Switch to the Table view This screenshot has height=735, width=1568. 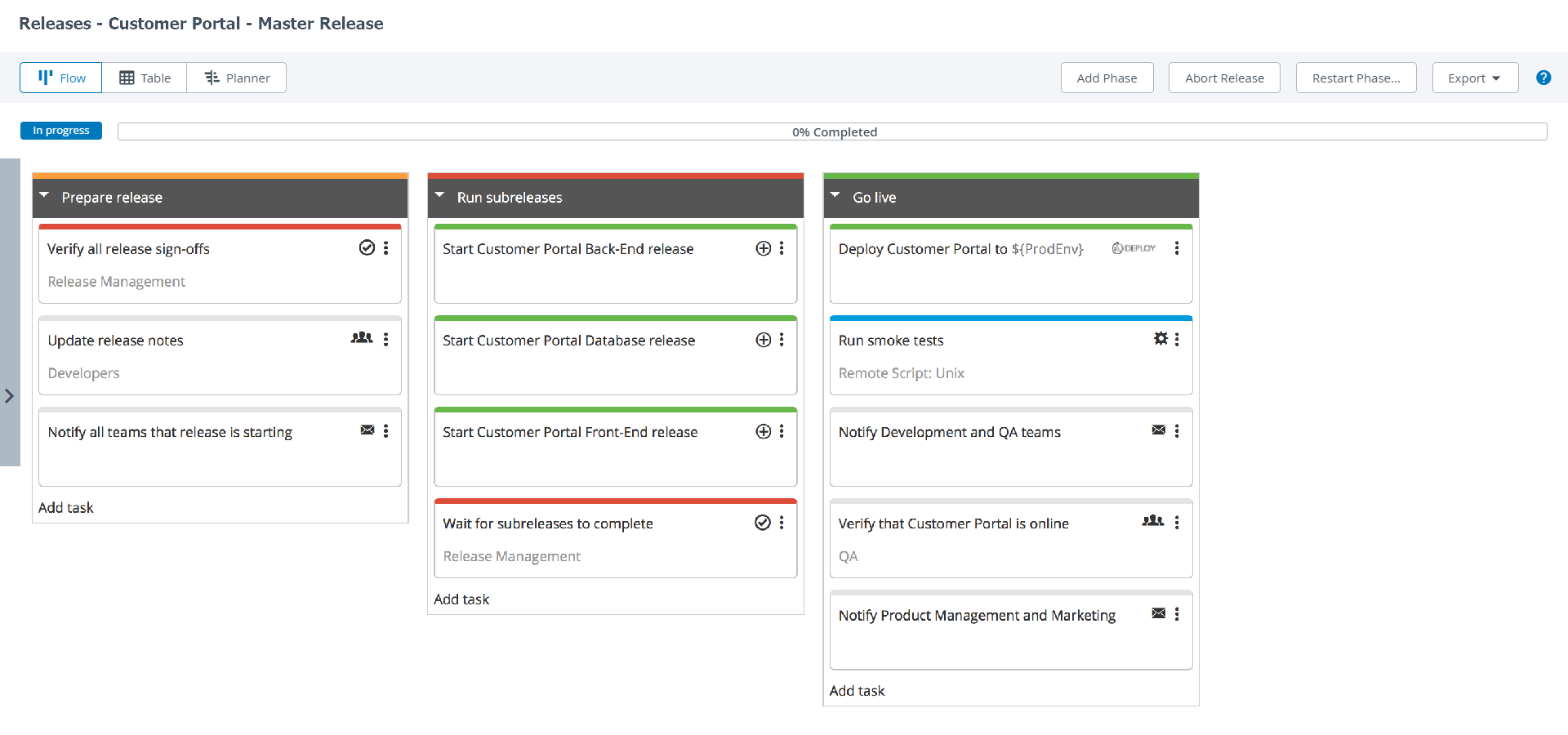[145, 78]
